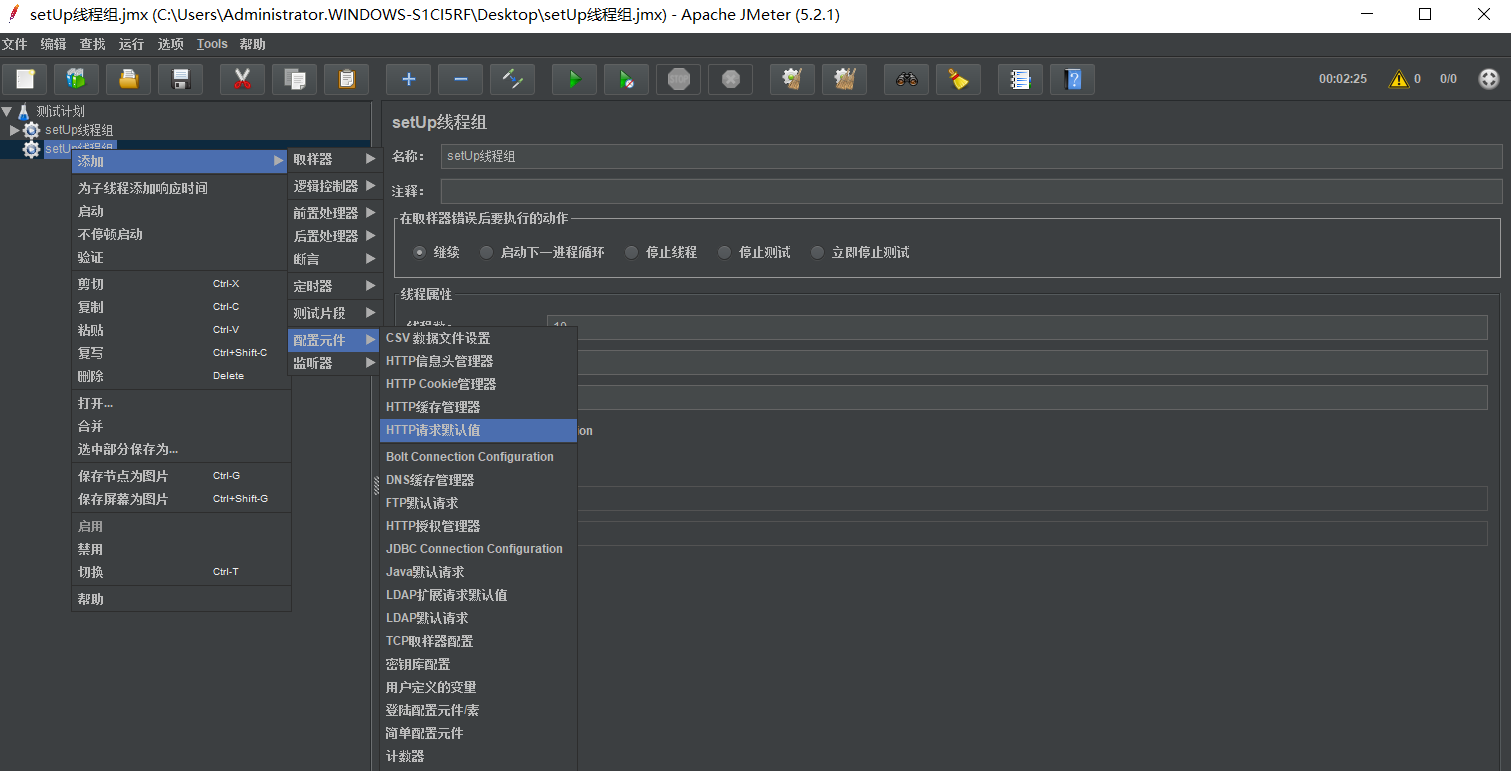The width and height of the screenshot is (1511, 771).
Task: Open the Templates toolbar icon
Action: [x=76, y=80]
